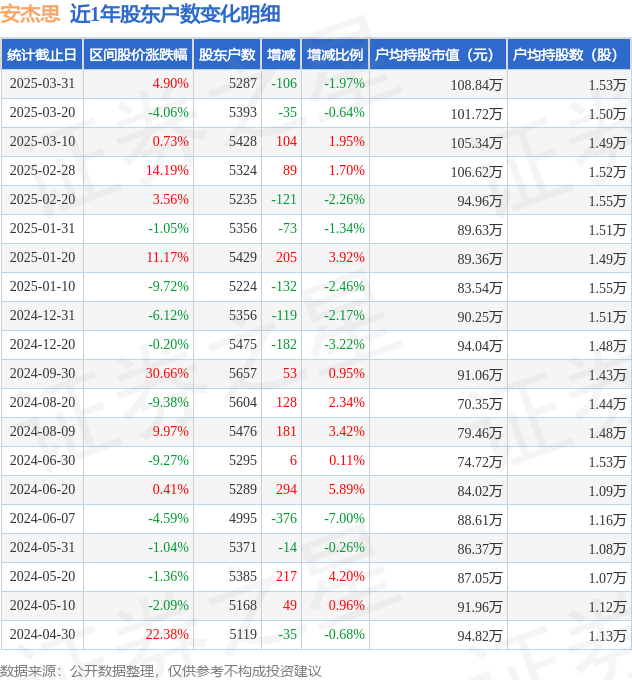Click the 户均持股数（股） column header
The width and height of the screenshot is (632, 680).
click(567, 55)
